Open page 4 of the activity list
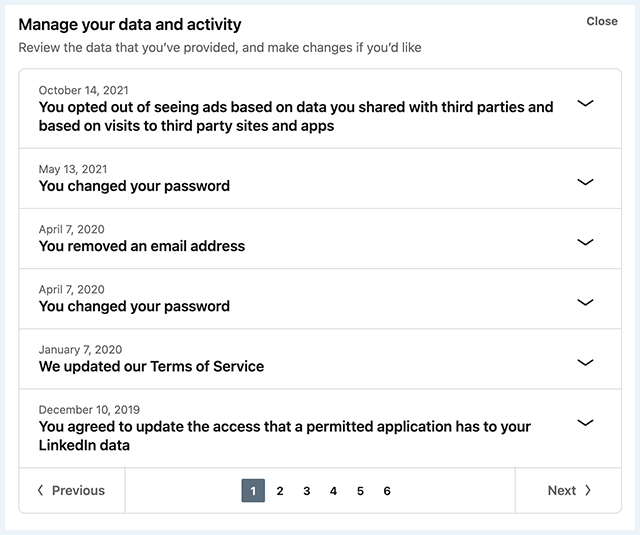Viewport: 640px width, 535px height. [x=333, y=491]
